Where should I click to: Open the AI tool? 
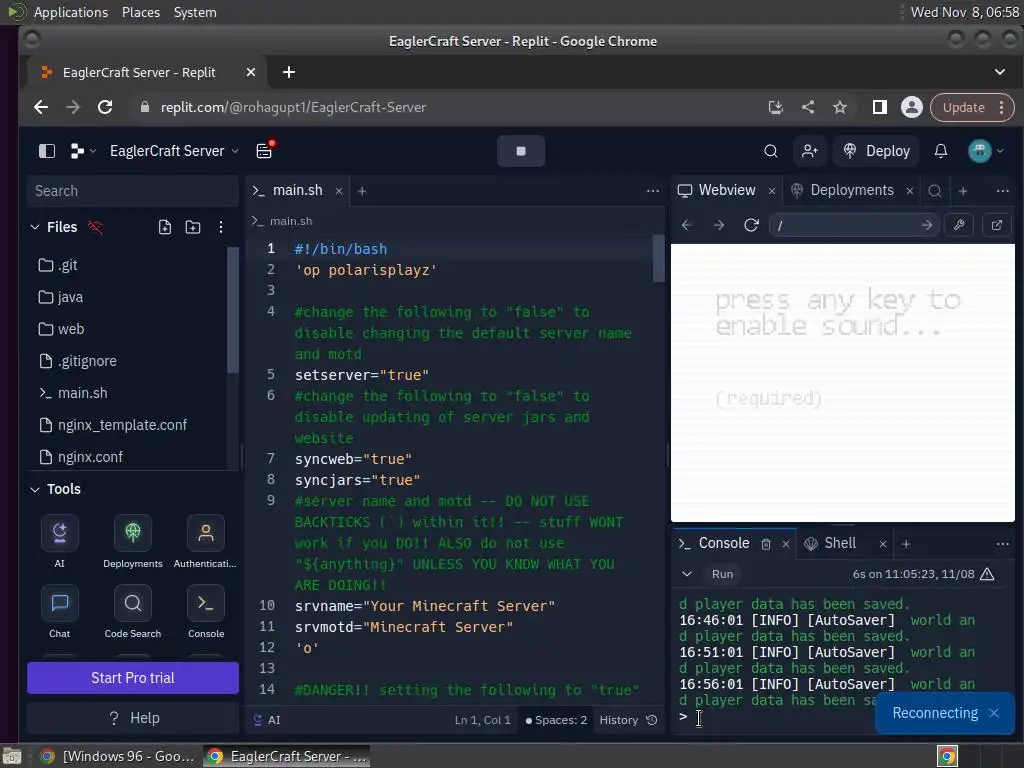[x=59, y=541]
